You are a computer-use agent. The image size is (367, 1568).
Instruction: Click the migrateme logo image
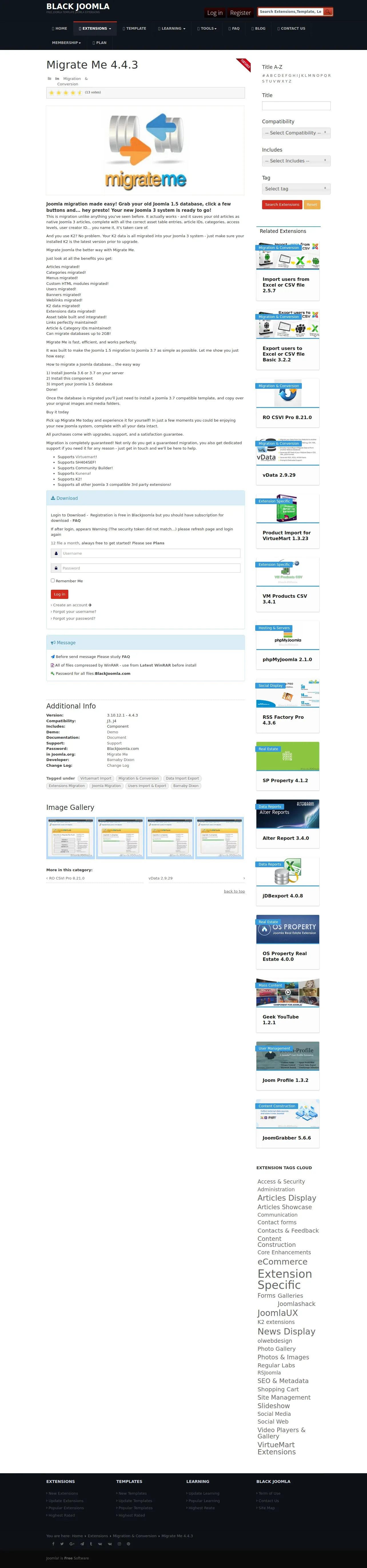click(146, 150)
